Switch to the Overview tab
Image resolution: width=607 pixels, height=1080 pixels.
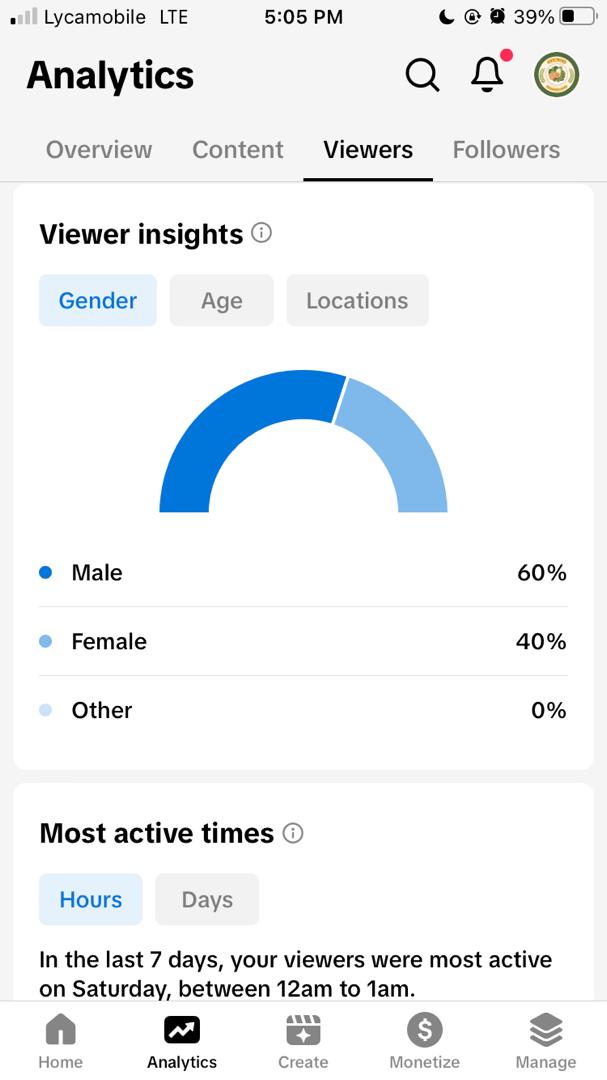99,149
